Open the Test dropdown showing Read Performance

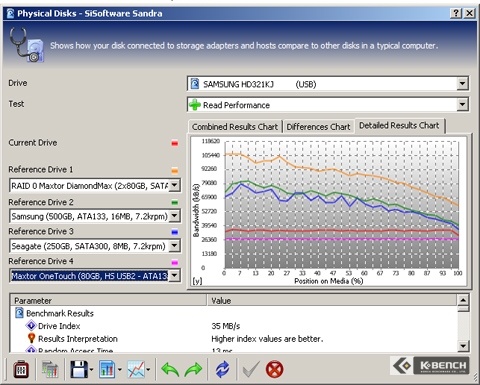pyautogui.click(x=462, y=105)
